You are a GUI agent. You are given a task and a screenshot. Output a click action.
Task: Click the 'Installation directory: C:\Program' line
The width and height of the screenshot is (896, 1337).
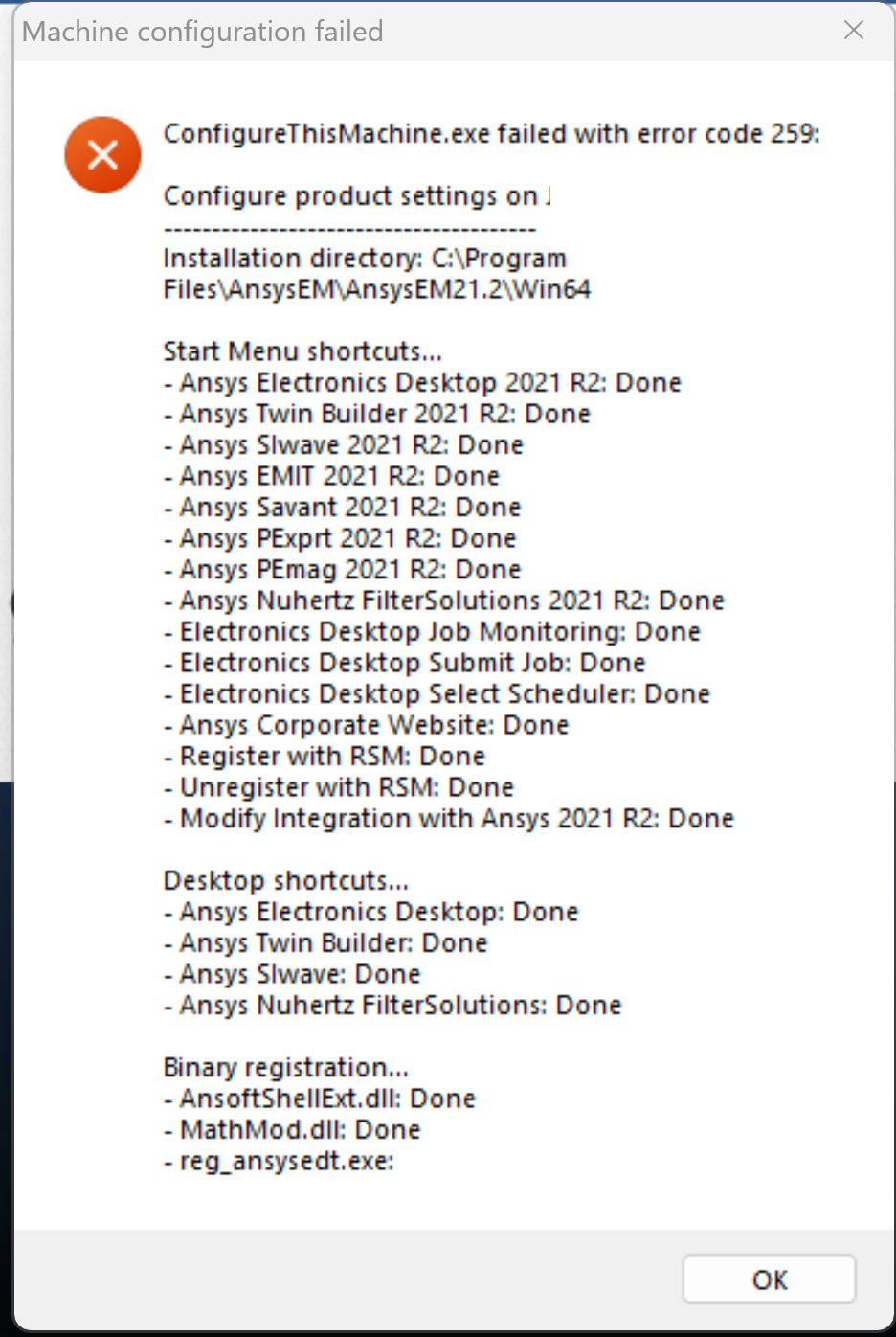click(365, 258)
